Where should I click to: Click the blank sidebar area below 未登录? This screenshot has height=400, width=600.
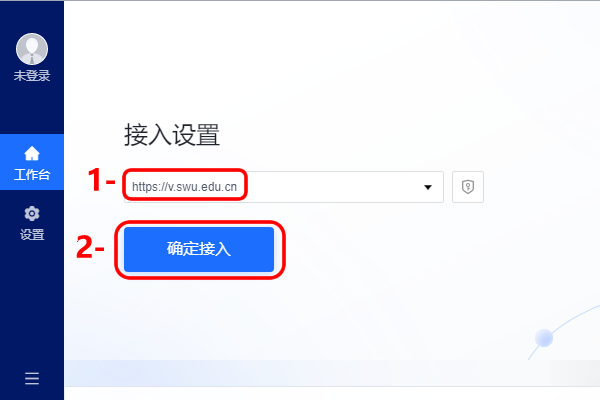(x=32, y=109)
